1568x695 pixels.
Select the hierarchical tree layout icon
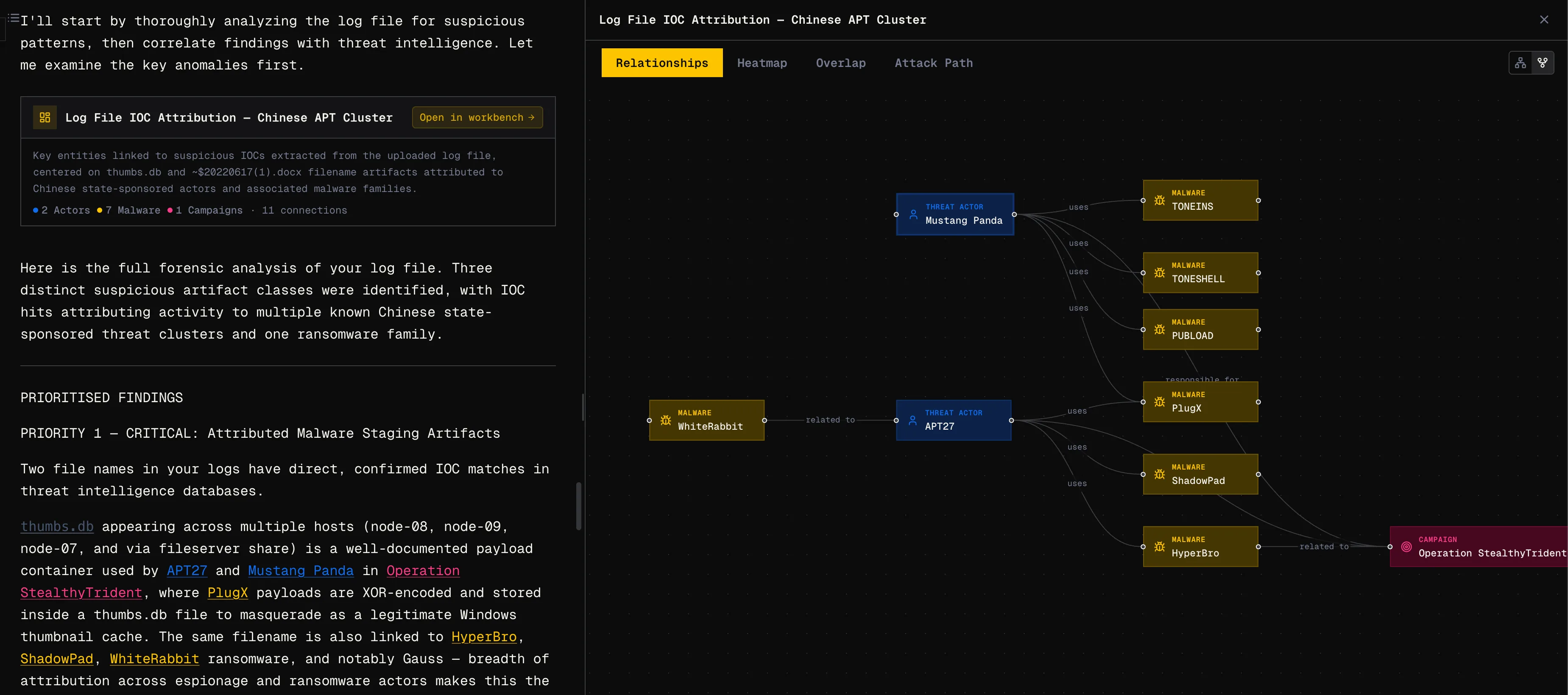point(1520,63)
